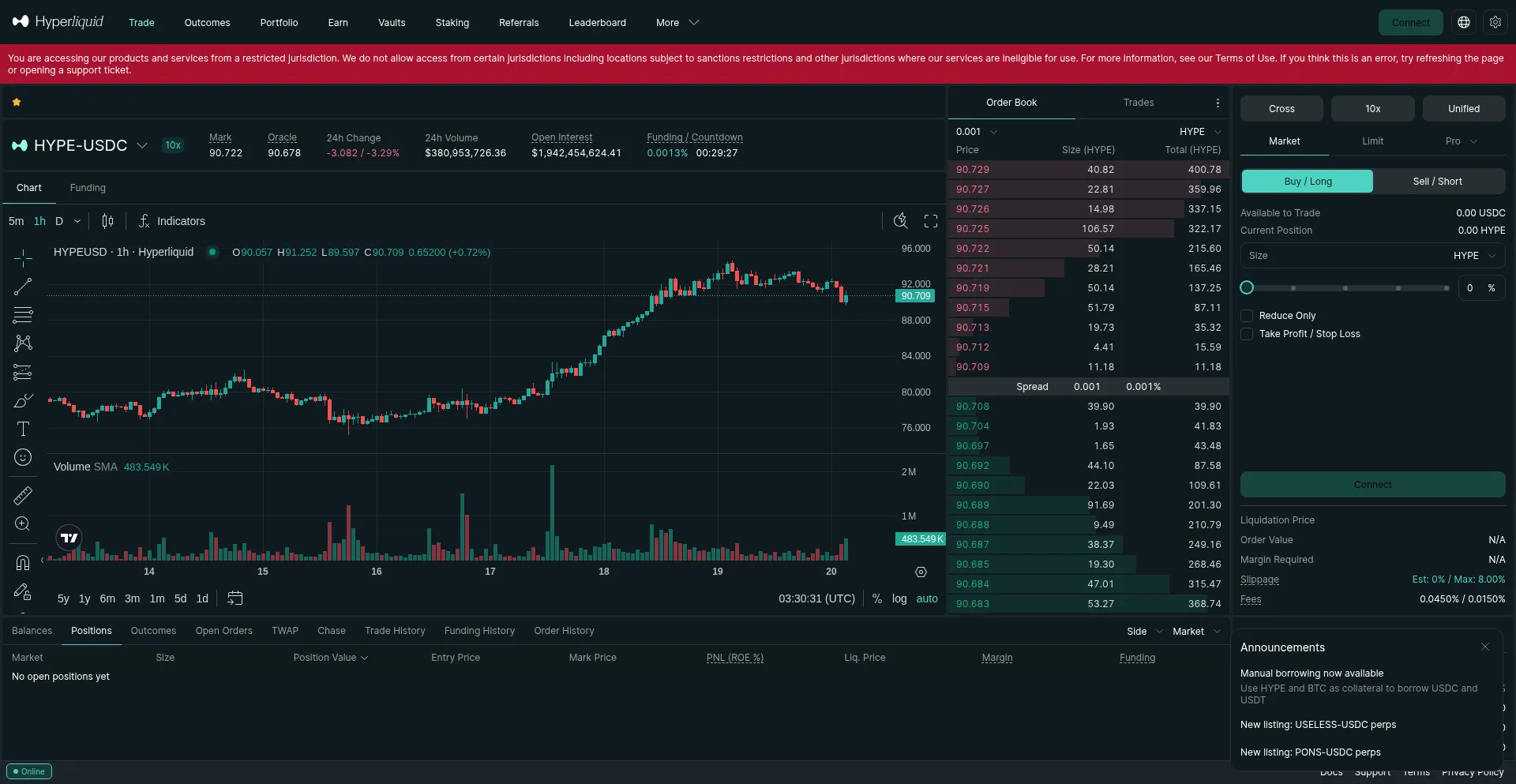Switch to the Trades tab
1516x784 pixels.
coord(1139,103)
